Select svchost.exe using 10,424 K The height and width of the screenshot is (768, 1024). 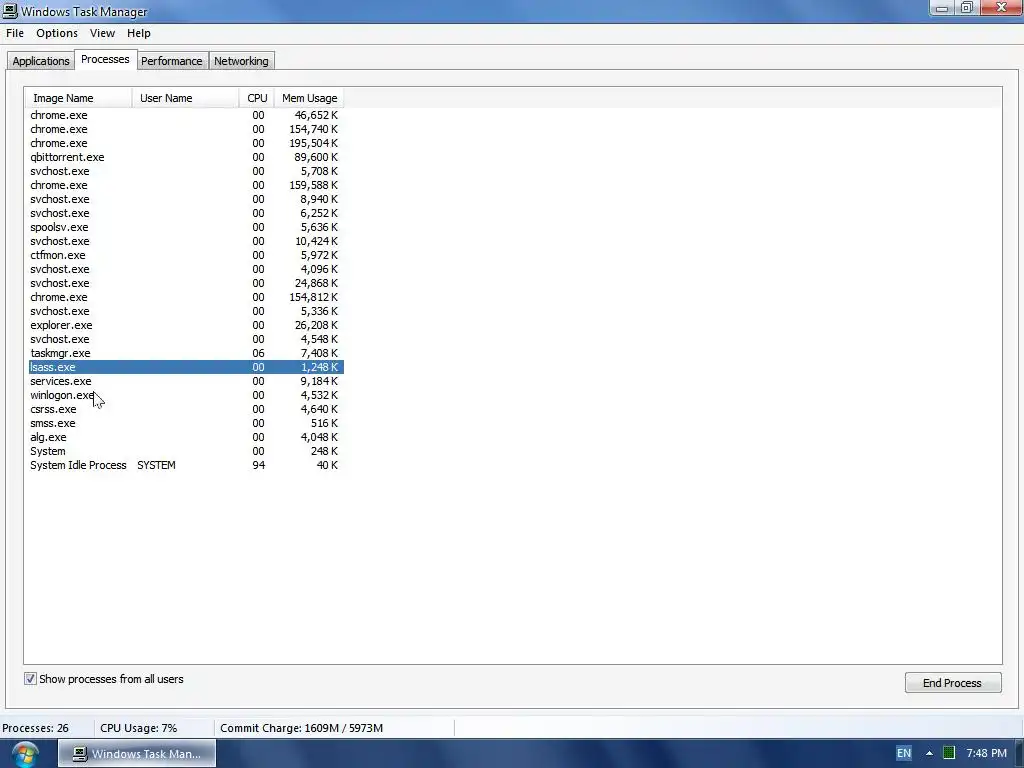[186, 242]
